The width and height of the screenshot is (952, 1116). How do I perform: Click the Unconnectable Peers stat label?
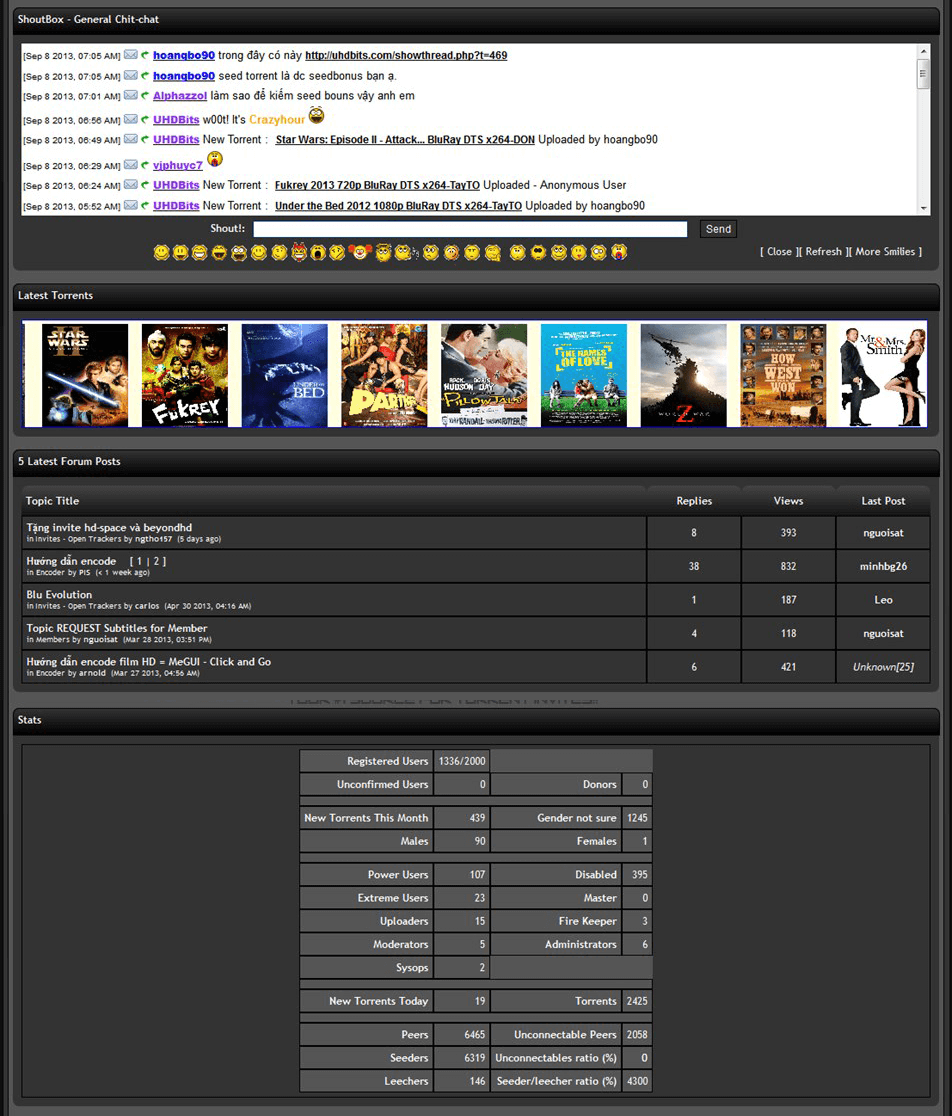[565, 1035]
